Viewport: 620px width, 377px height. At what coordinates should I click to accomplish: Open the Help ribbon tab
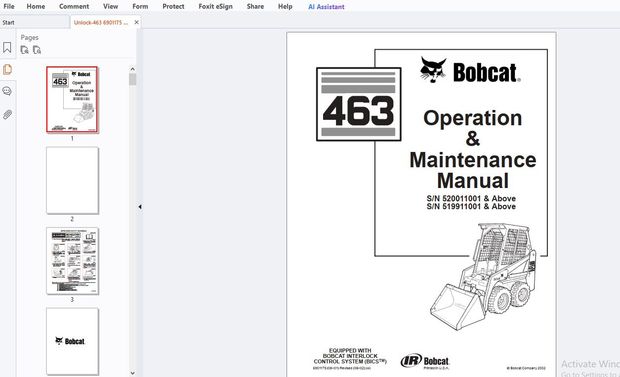(x=285, y=6)
